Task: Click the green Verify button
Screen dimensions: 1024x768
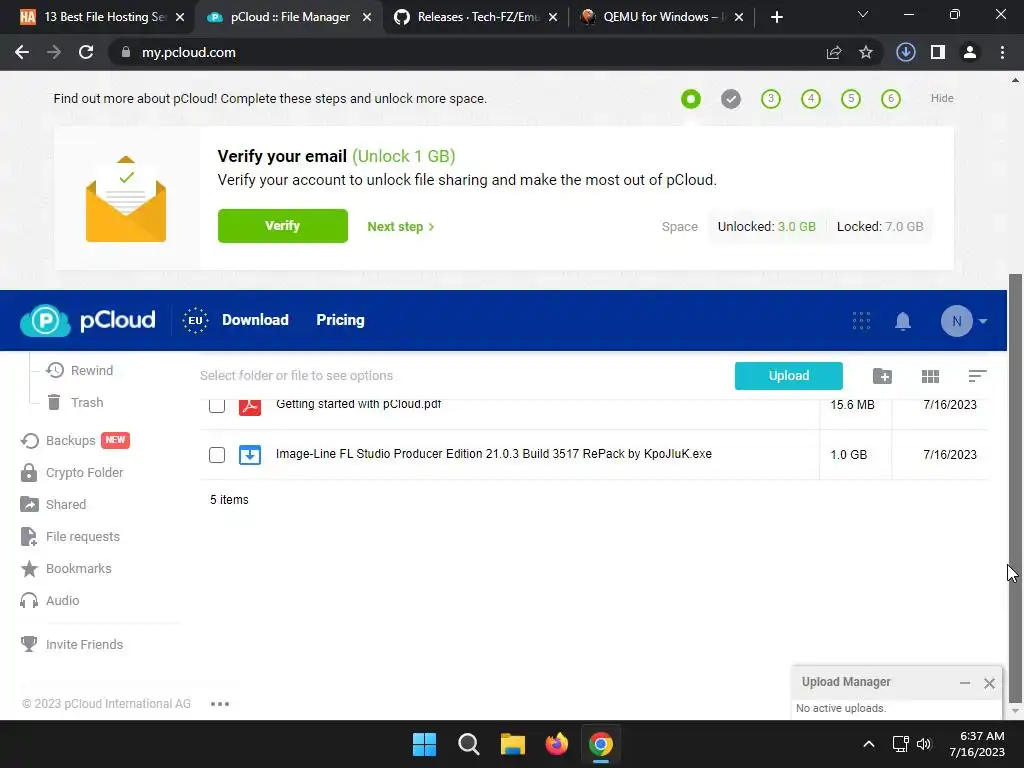Action: point(283,226)
